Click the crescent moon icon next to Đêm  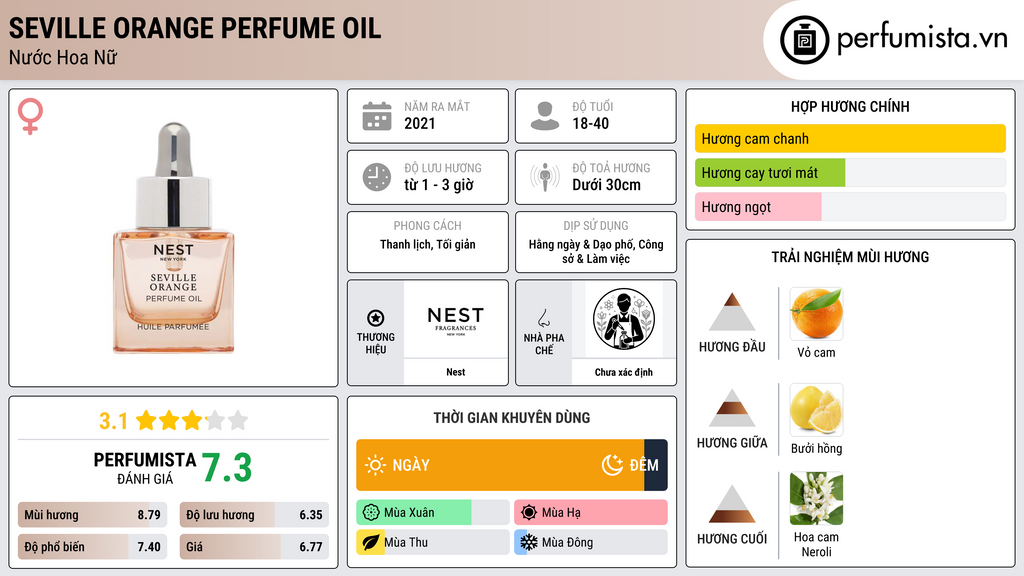pyautogui.click(x=612, y=465)
